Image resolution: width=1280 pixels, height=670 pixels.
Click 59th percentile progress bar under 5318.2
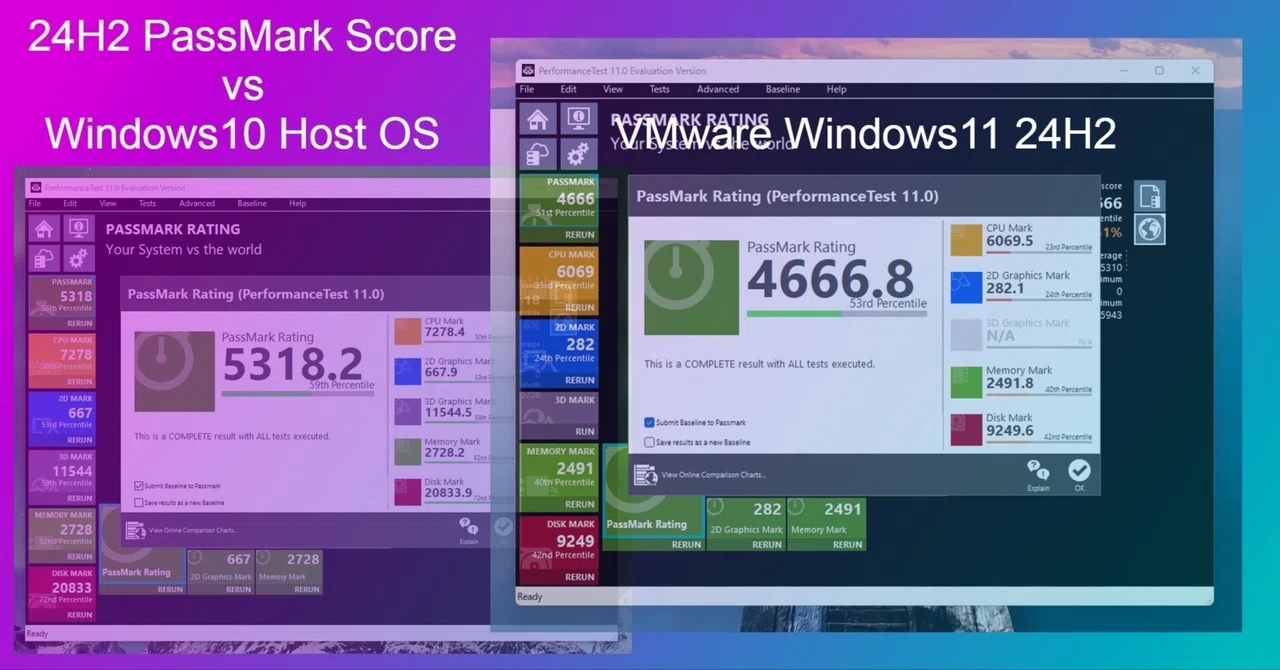click(298, 393)
